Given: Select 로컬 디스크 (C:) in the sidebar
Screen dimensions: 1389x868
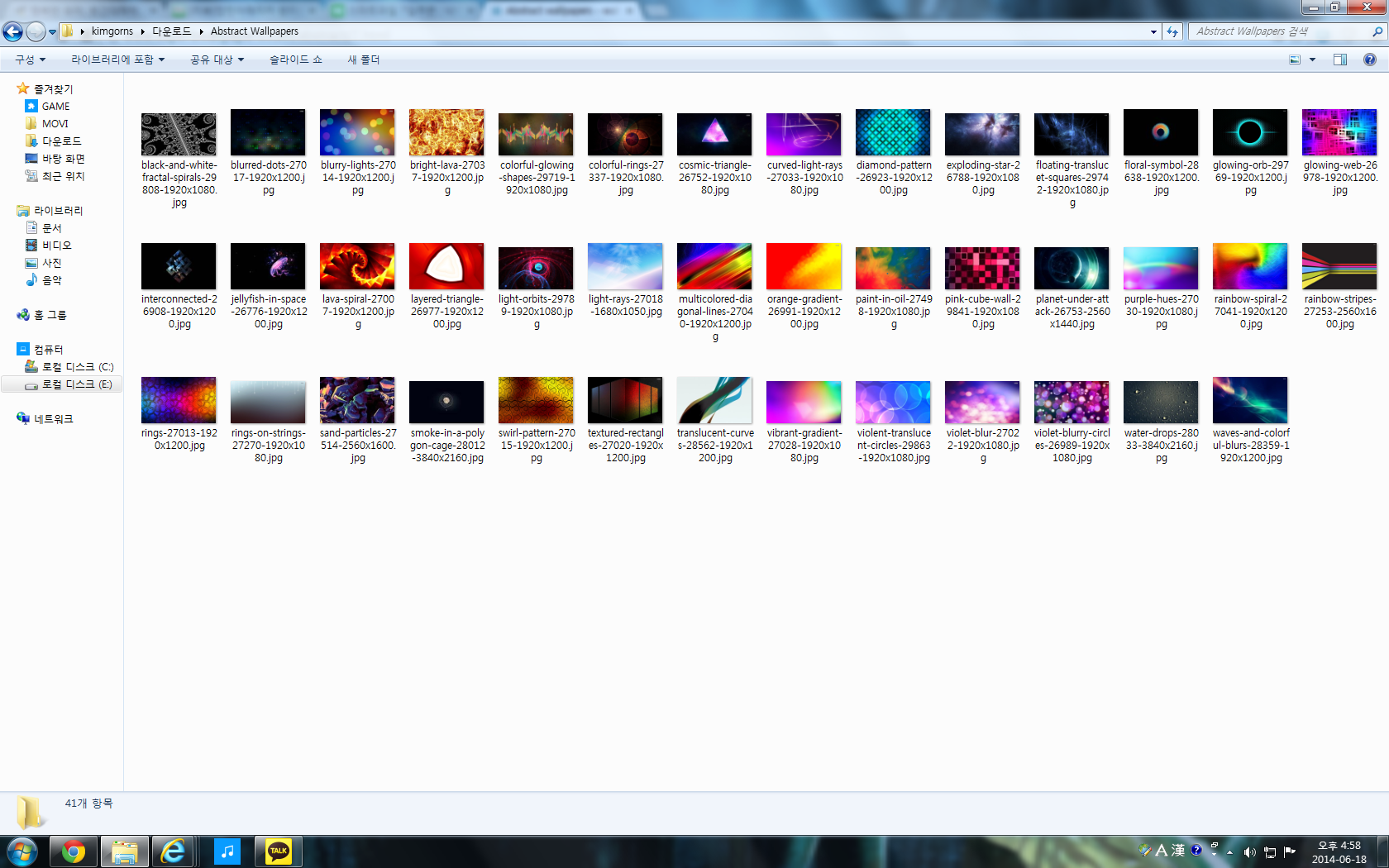Looking at the screenshot, I should pyautogui.click(x=77, y=367).
